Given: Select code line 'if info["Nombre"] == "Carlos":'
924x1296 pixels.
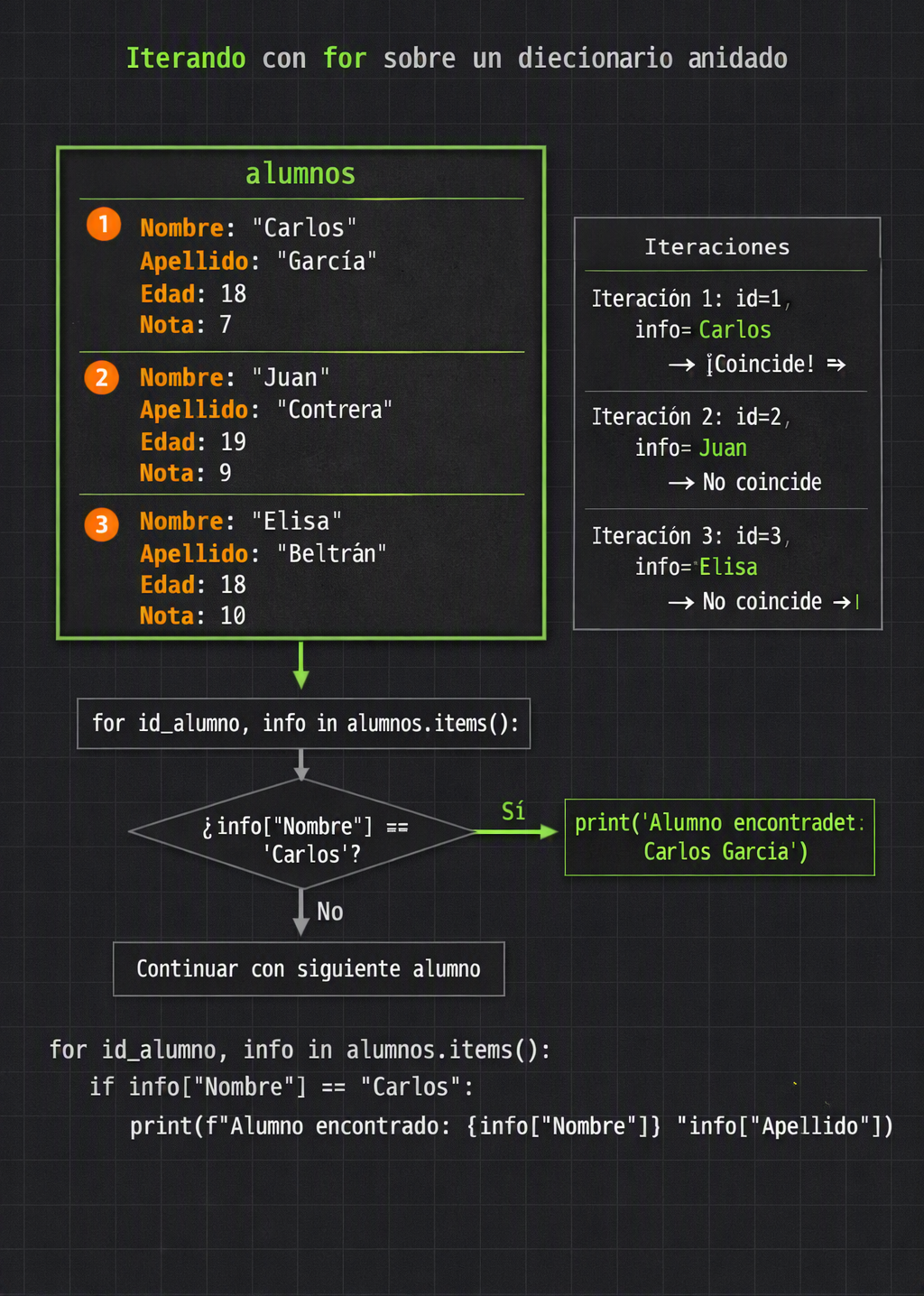Looking at the screenshot, I should click(282, 1088).
